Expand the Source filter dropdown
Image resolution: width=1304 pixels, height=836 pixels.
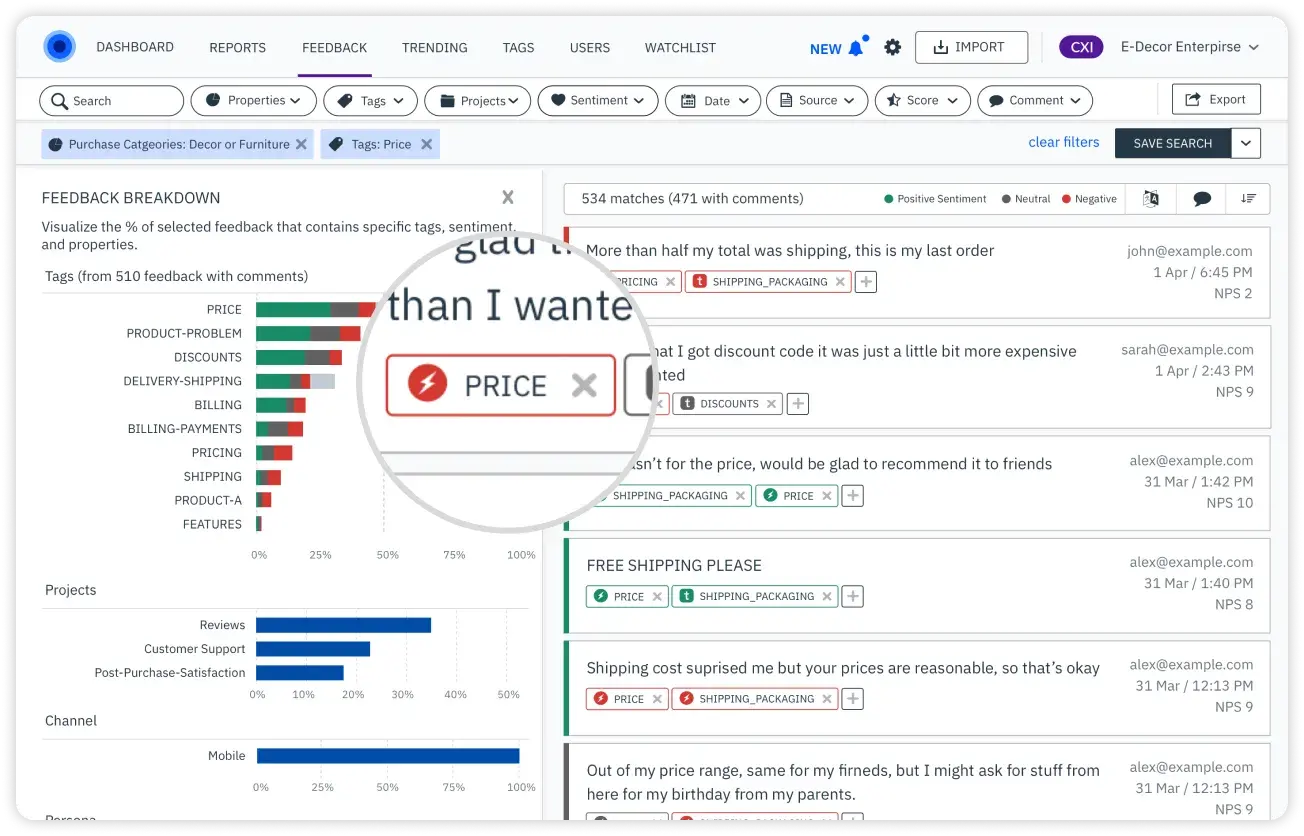pyautogui.click(x=817, y=101)
